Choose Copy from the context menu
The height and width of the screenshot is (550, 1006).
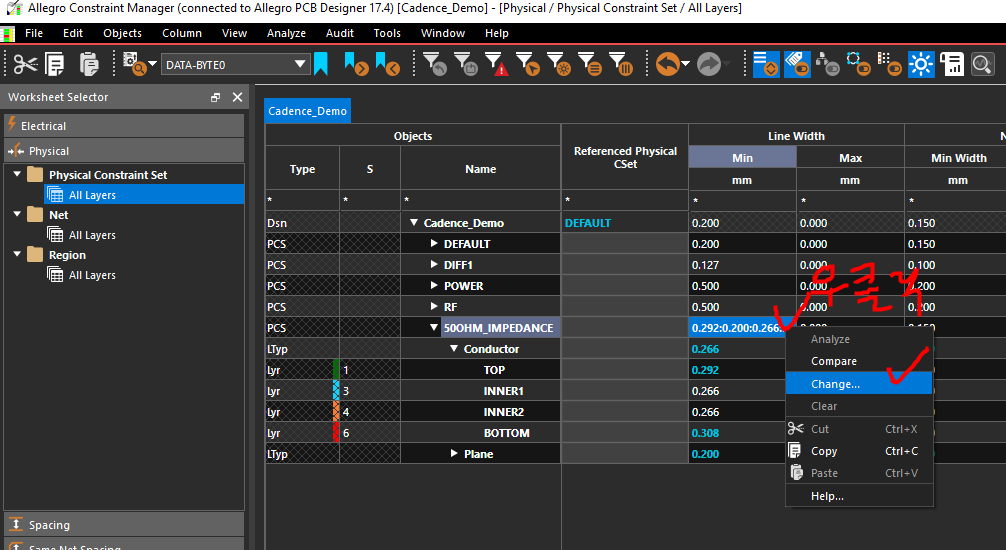click(858, 451)
